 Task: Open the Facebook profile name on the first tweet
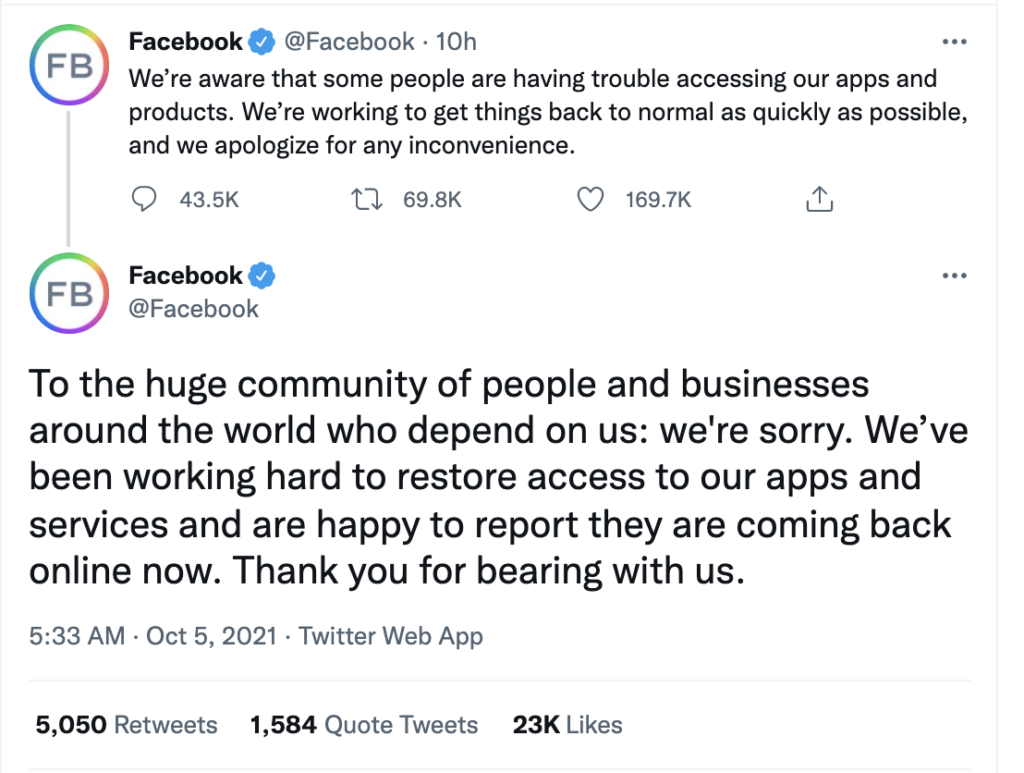(x=186, y=42)
